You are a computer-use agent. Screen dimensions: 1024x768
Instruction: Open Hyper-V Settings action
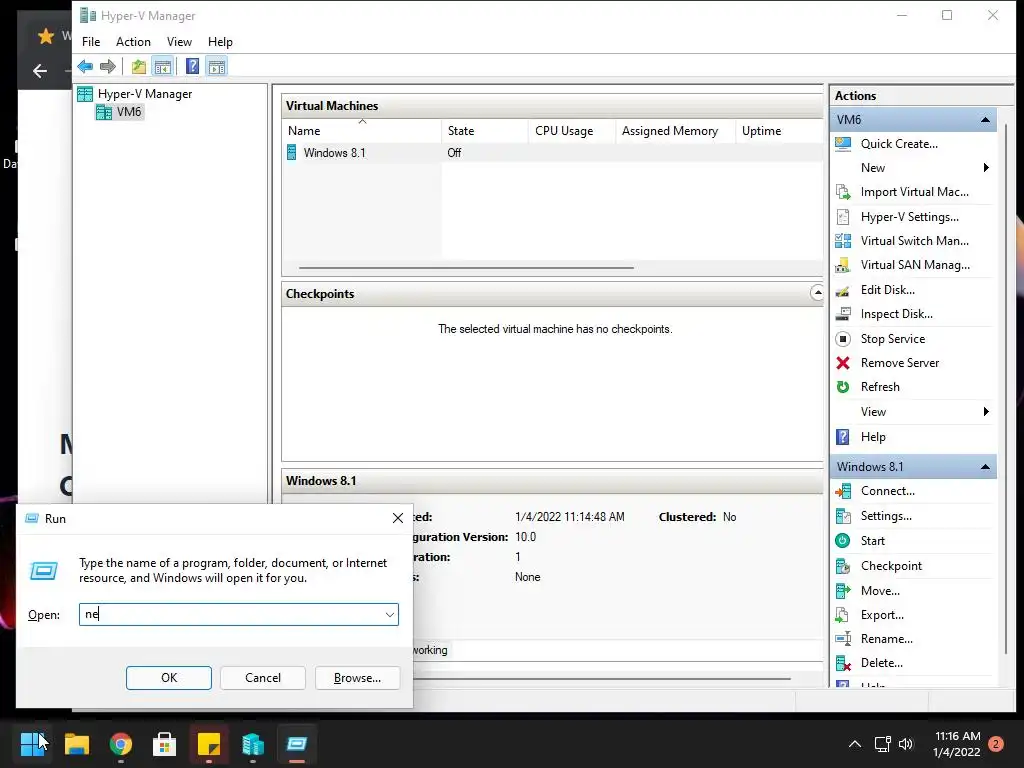point(909,217)
